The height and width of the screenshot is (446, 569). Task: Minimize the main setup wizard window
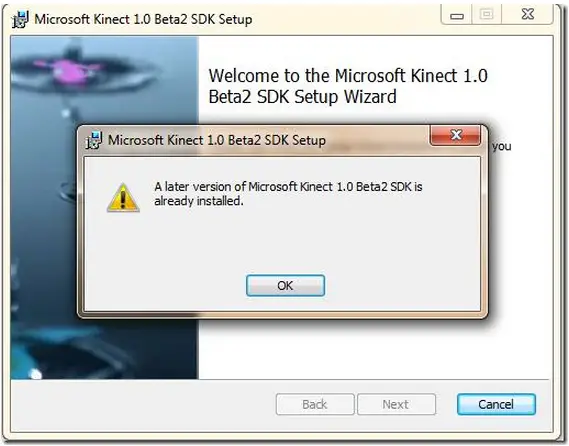[x=457, y=15]
